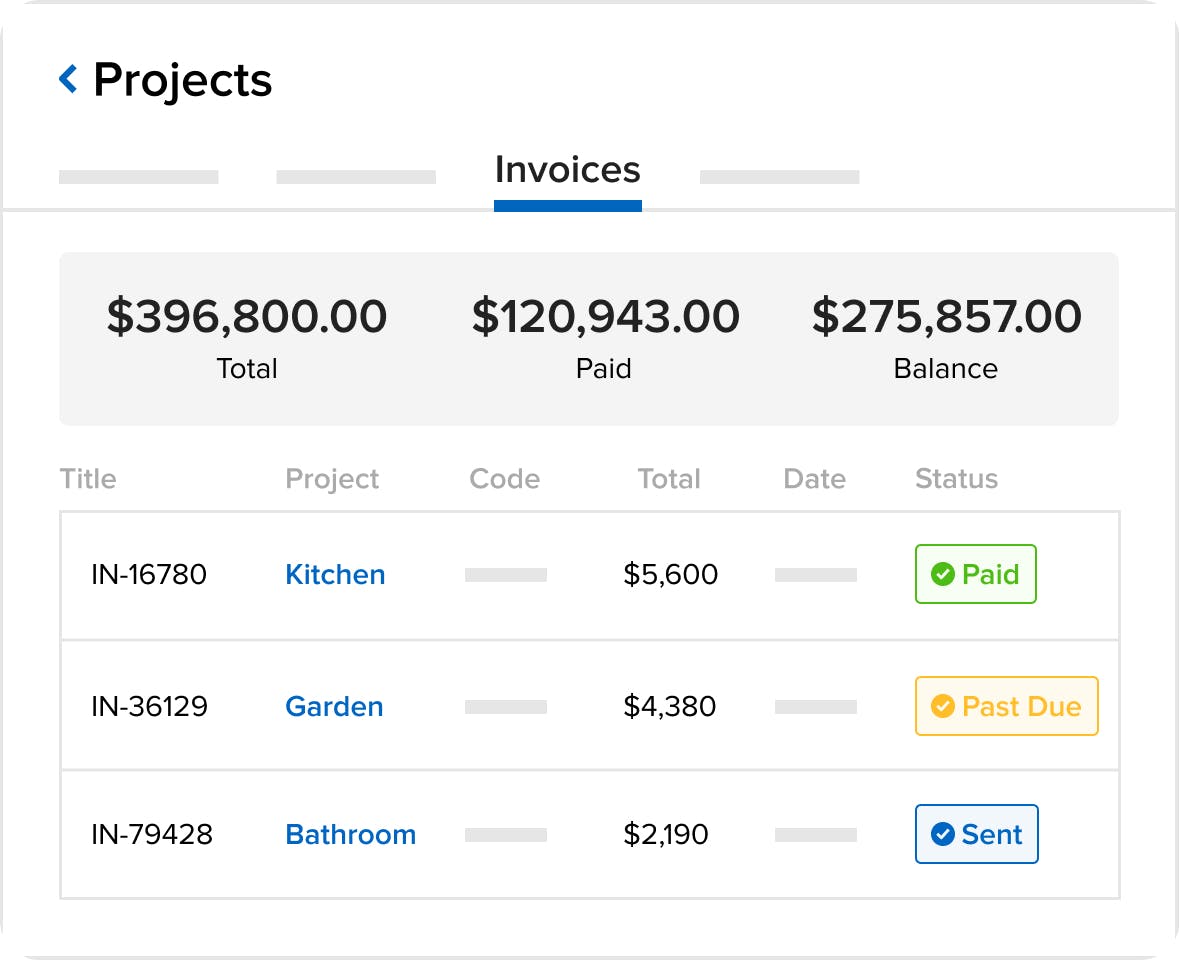1180x960 pixels.
Task: Select invoice IN-36129
Action: 149,706
